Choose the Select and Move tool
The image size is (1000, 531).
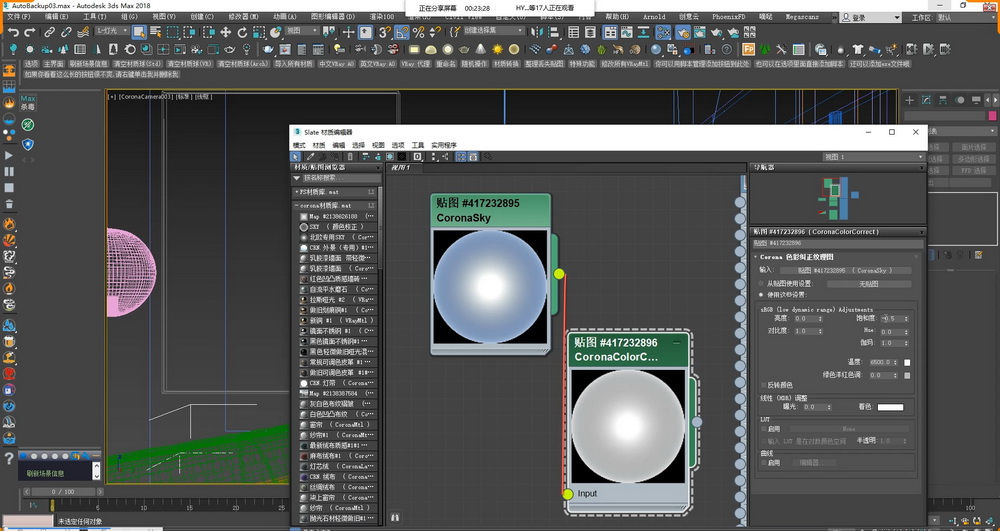[x=225, y=32]
